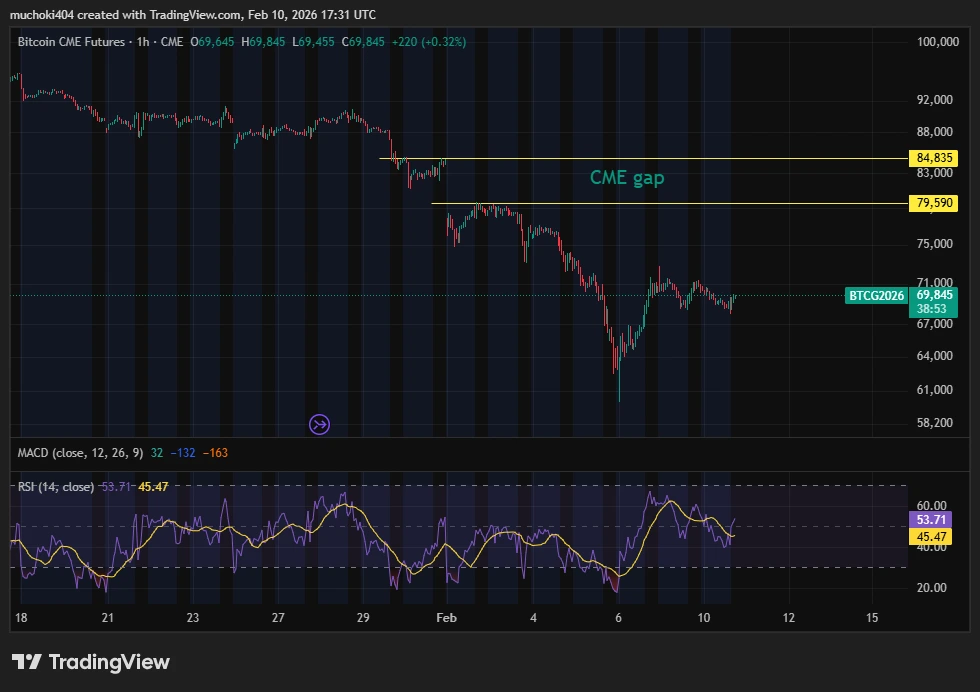Select the purple circled-arrow icon on the chart
Viewport: 980px width, 692px height.
point(318,425)
